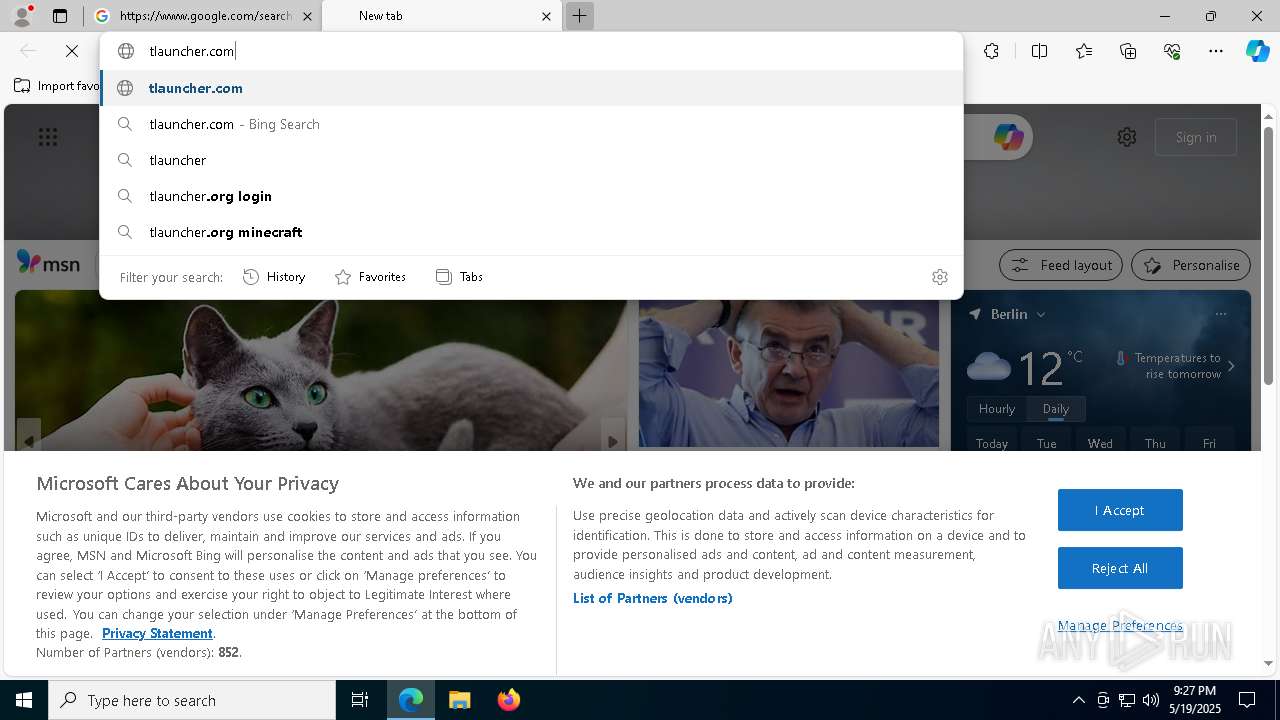Stop loading the page
1280x720 pixels.
click(x=72, y=51)
